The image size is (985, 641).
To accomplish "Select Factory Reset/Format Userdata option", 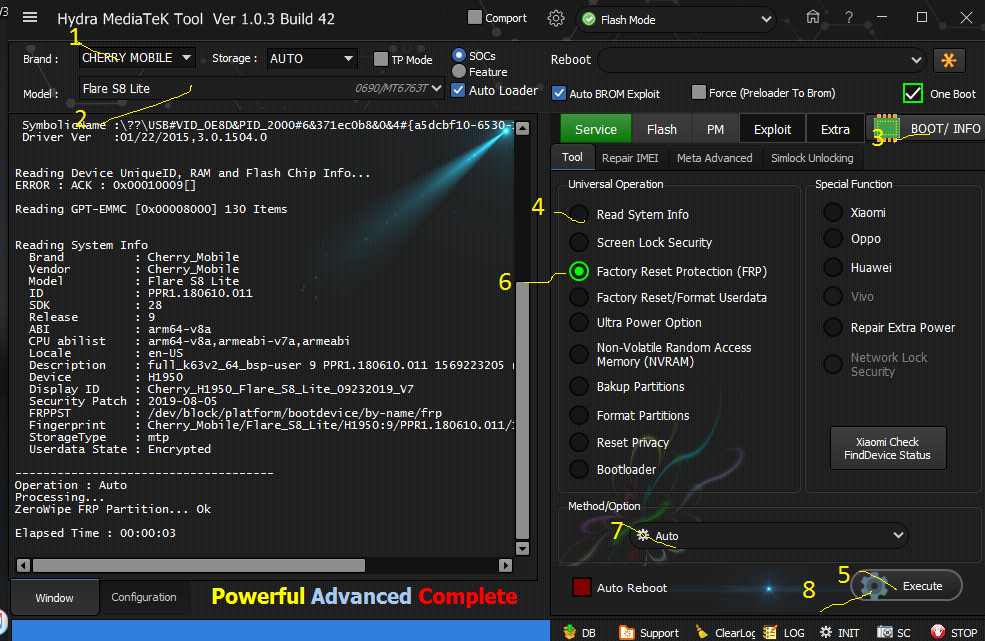I will (x=579, y=297).
